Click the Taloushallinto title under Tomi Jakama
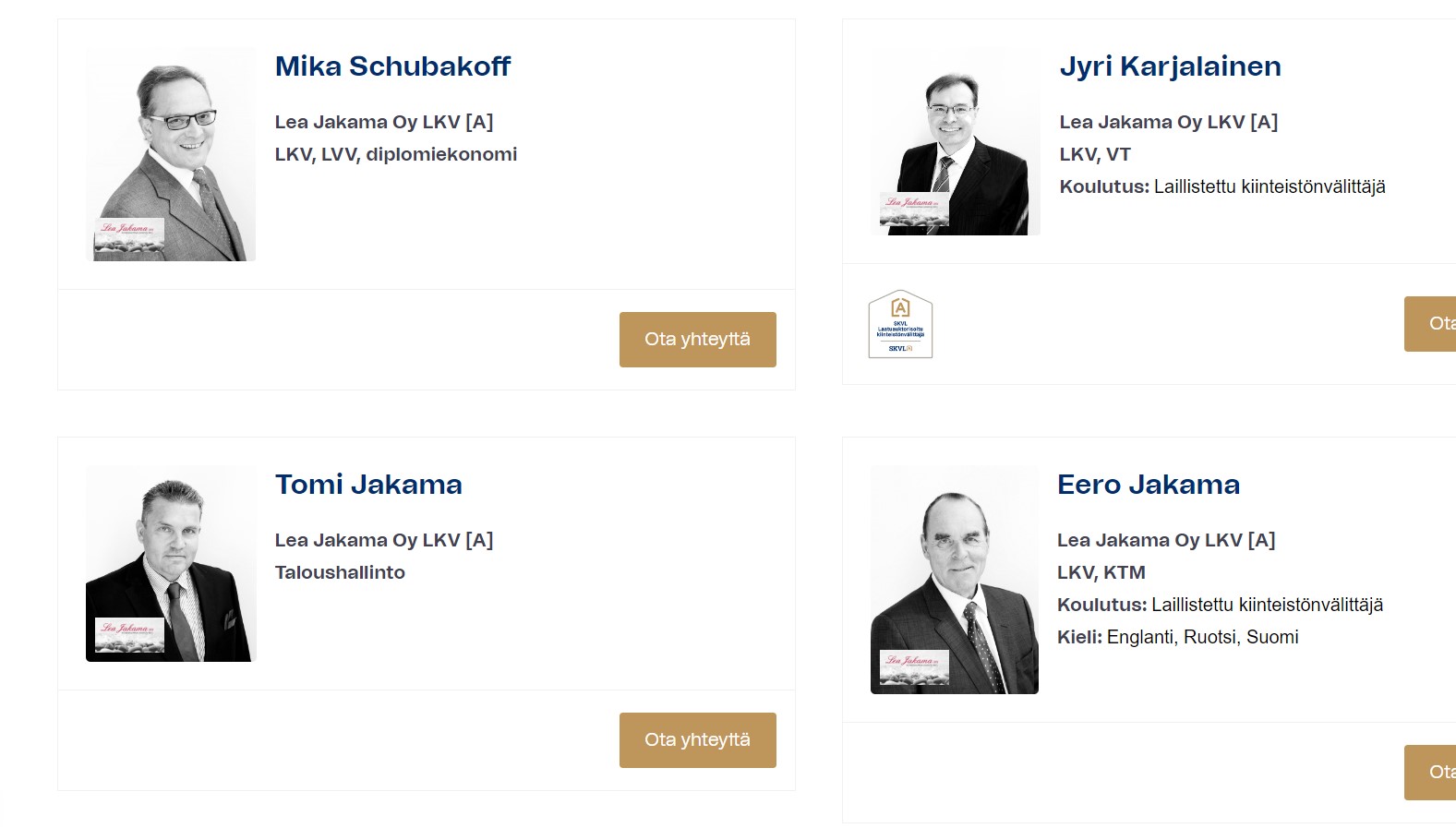 tap(340, 572)
